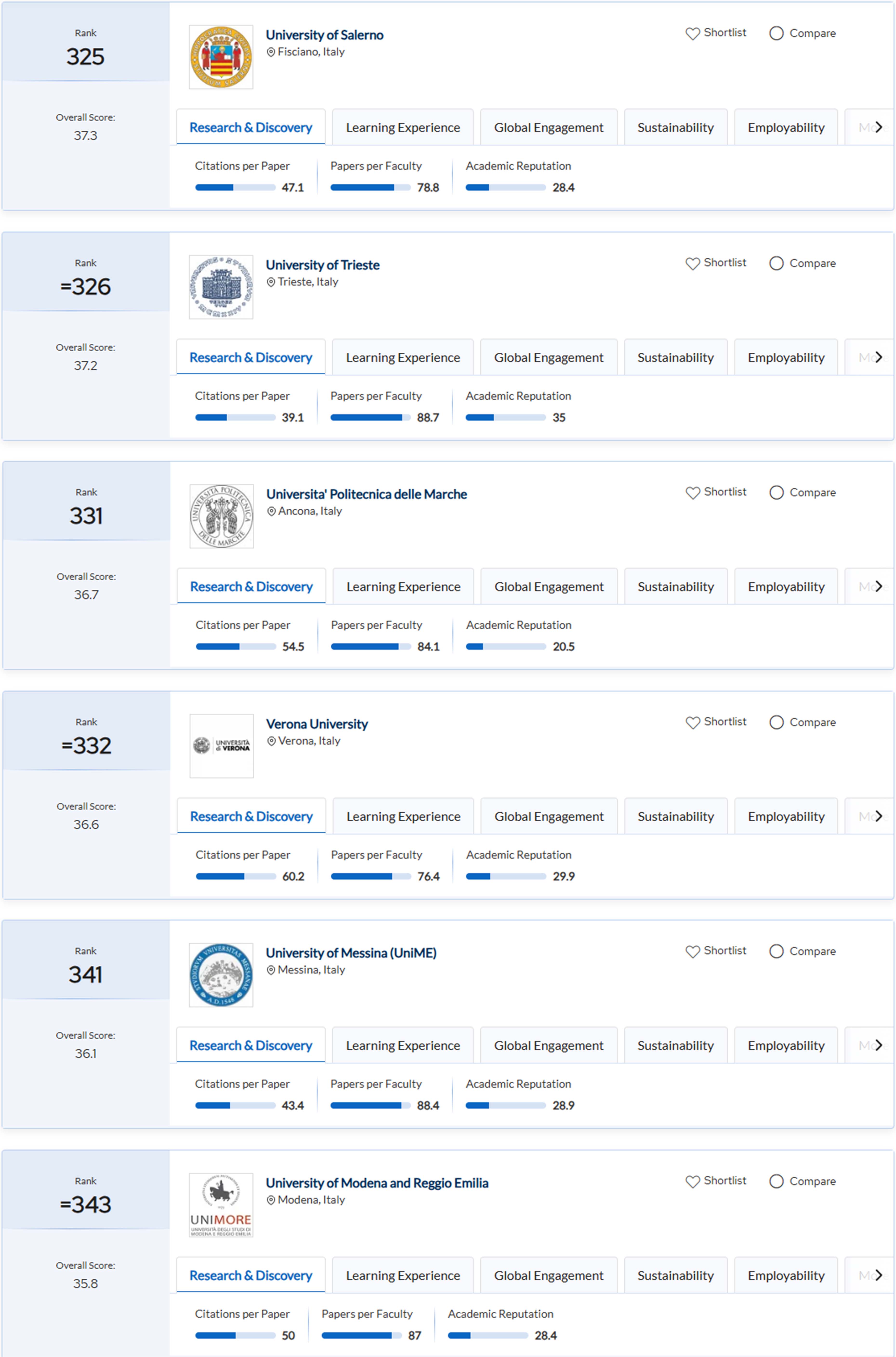Image resolution: width=896 pixels, height=1357 pixels.
Task: Select Compare radio for University of Trieste
Action: point(776,263)
